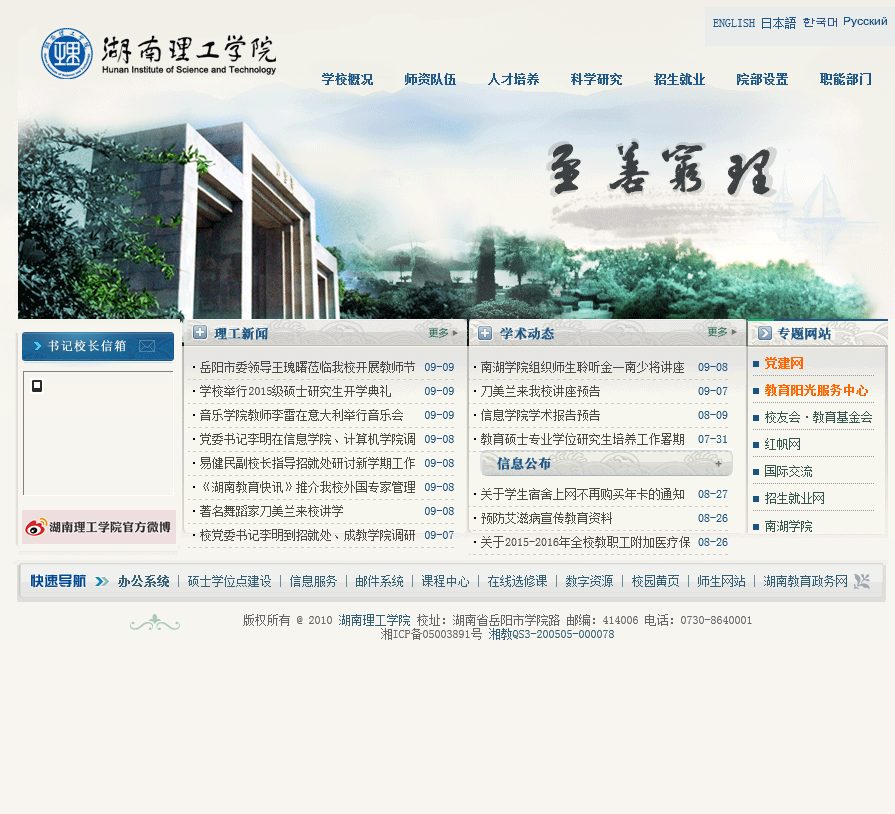This screenshot has height=814, width=895.
Task: Click the arrow icon beside 专题网站
Action: [x=765, y=333]
